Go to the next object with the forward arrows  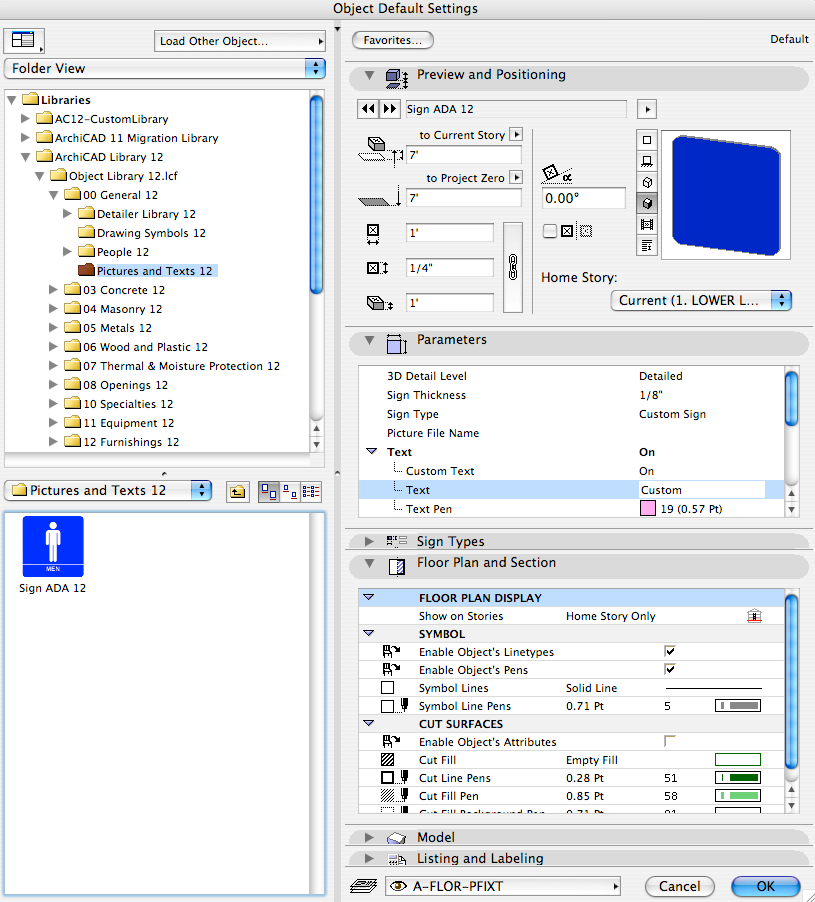389,109
